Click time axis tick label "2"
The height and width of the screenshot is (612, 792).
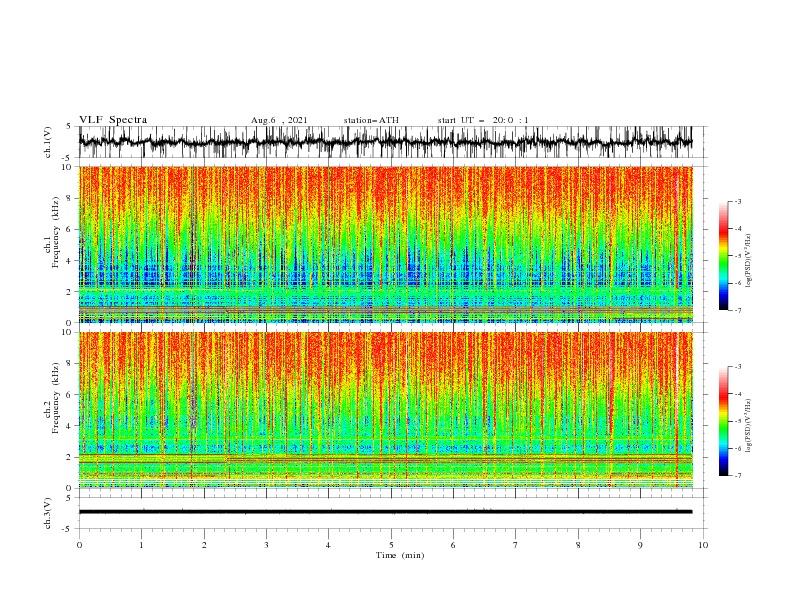click(204, 545)
